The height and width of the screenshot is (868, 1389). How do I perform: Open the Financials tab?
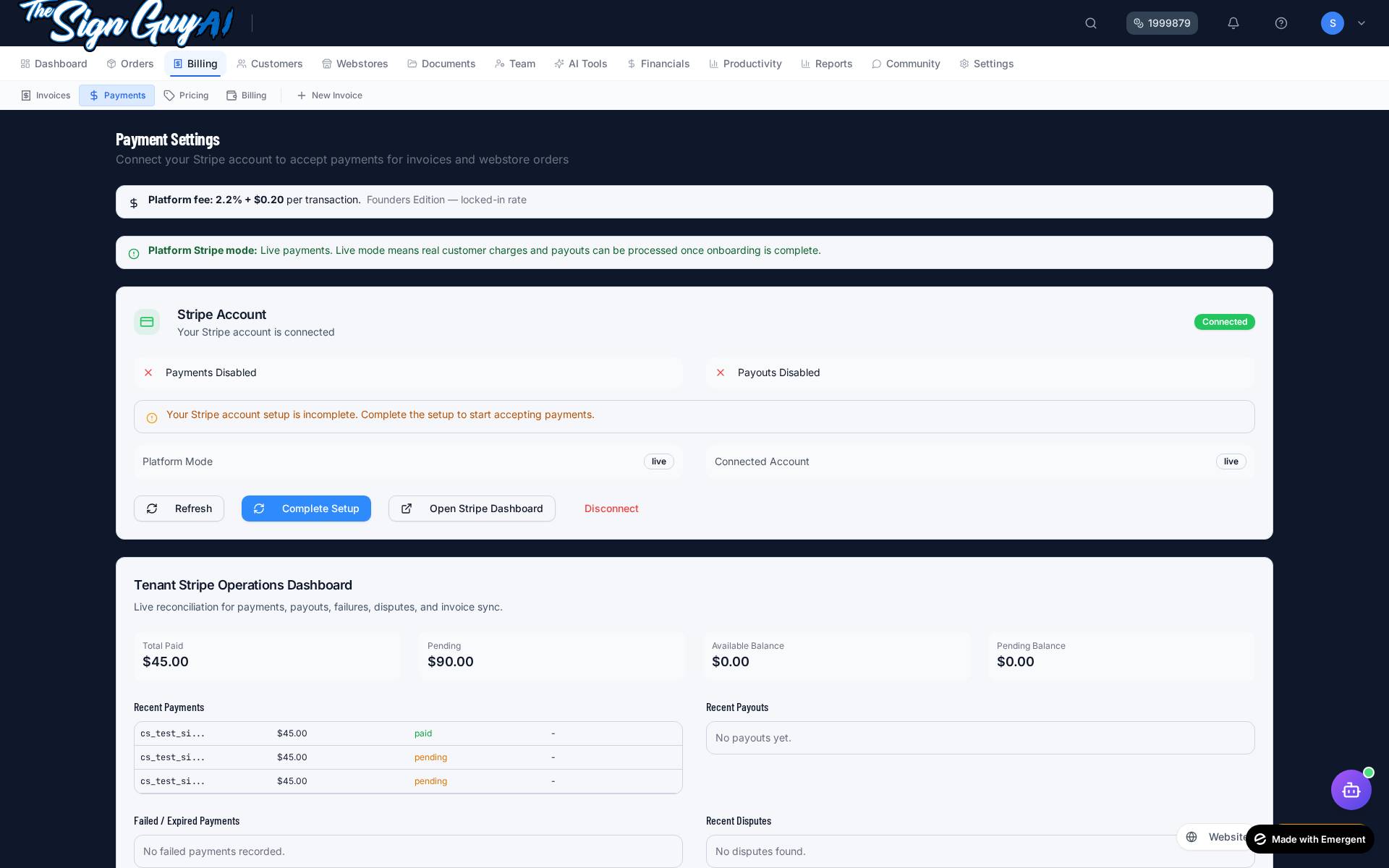point(658,64)
